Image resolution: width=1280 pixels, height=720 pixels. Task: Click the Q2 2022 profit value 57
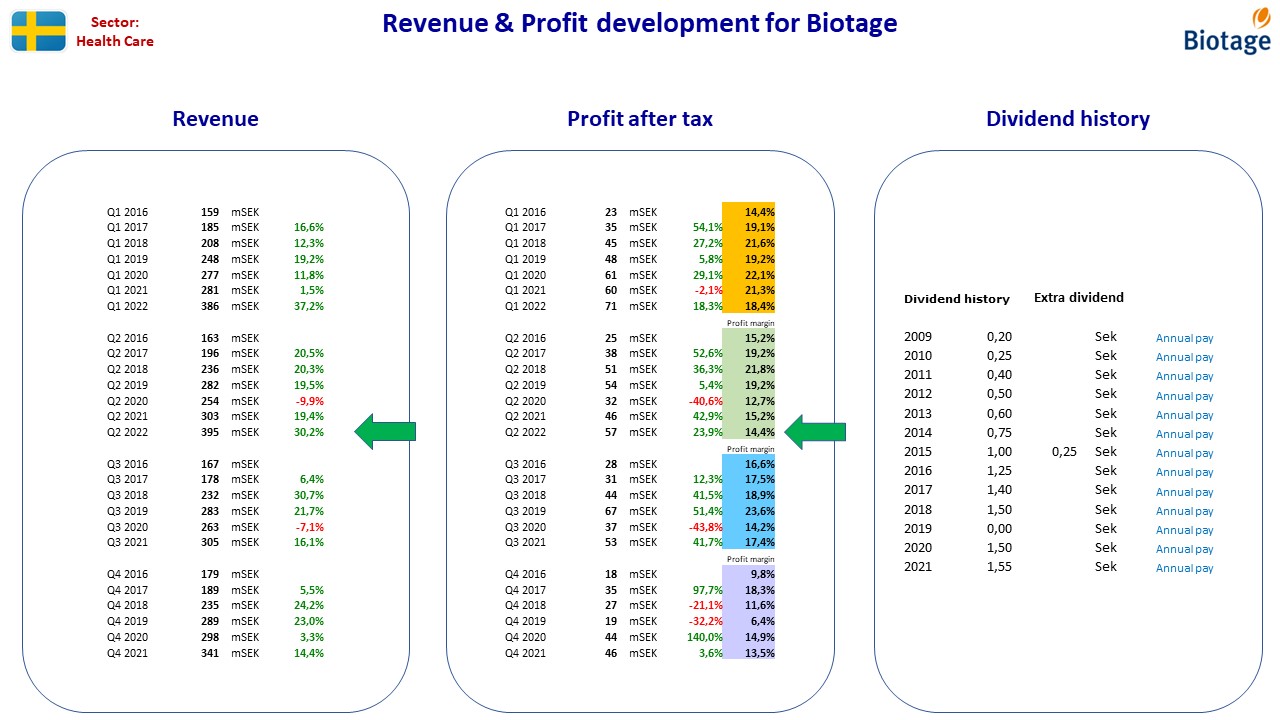click(611, 432)
